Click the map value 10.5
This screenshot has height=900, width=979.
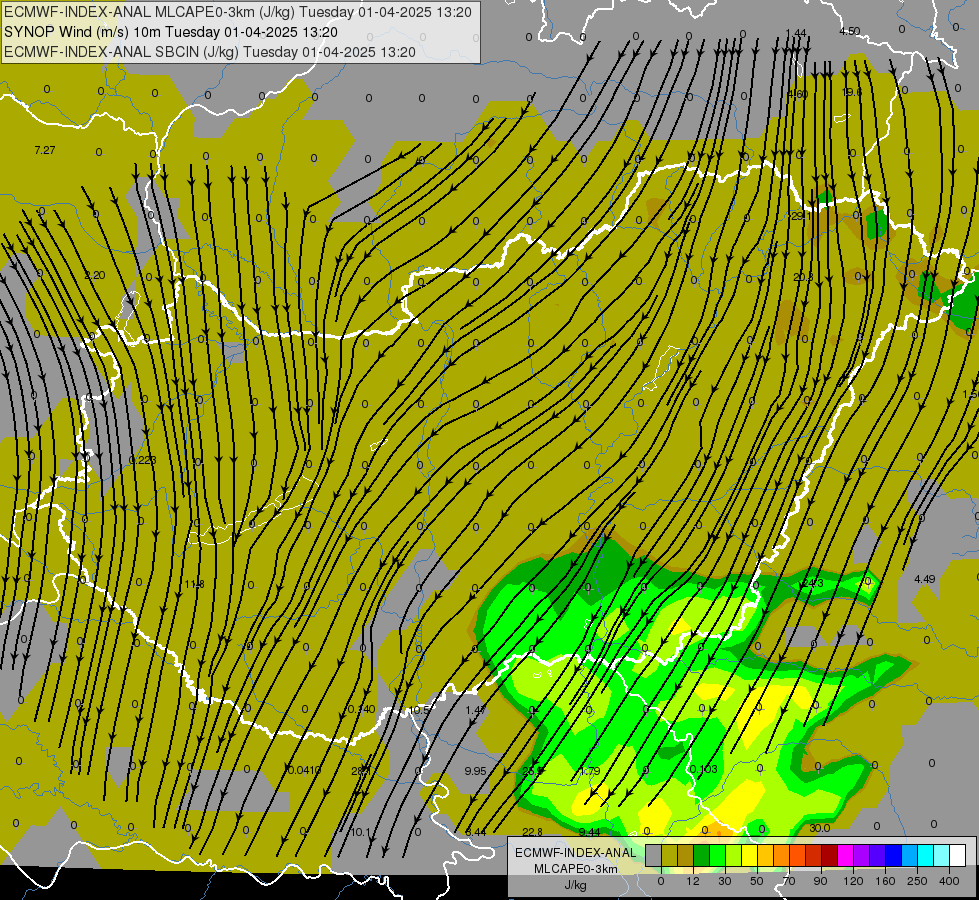420,710
